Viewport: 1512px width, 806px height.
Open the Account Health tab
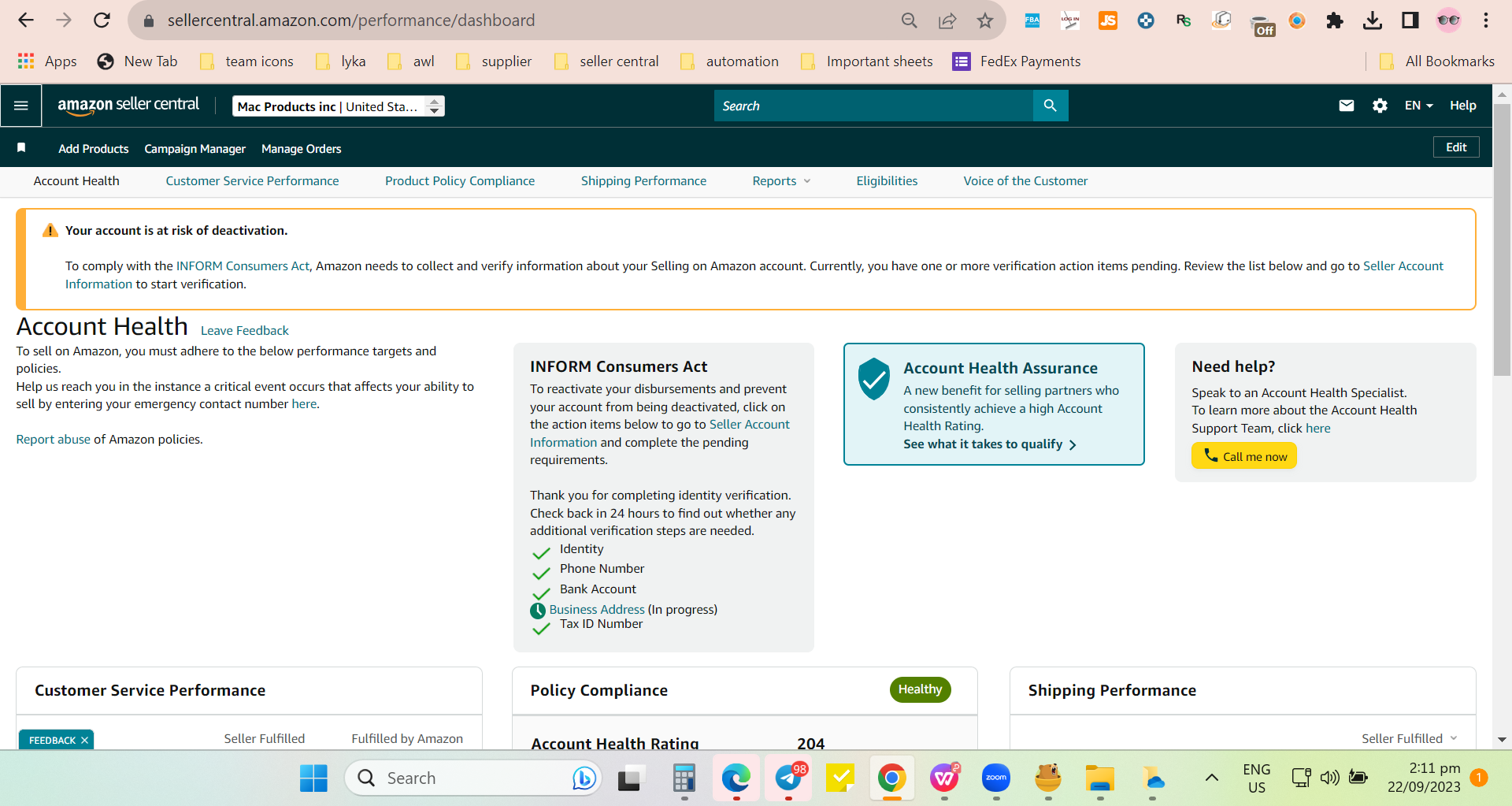(x=76, y=181)
